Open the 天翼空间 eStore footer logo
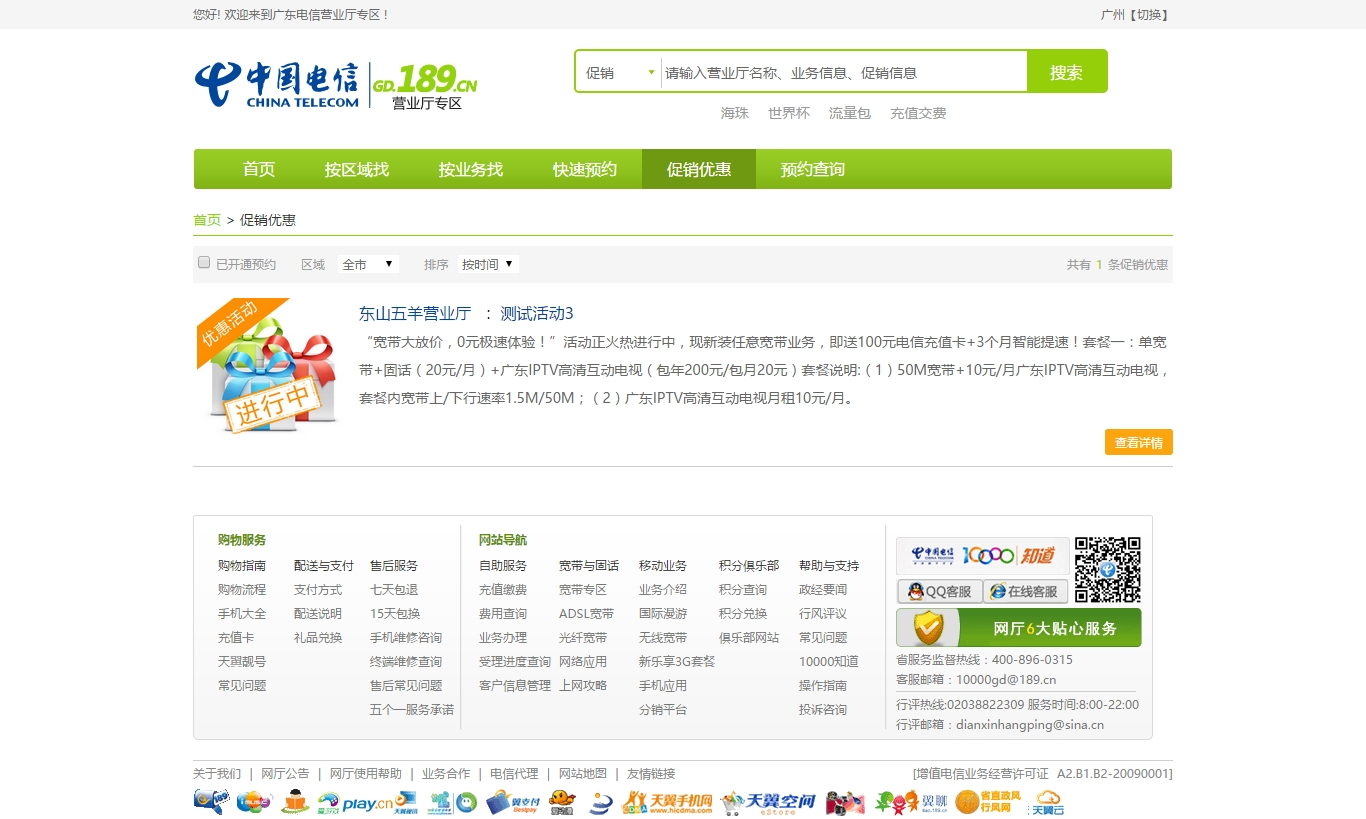Image resolution: width=1366 pixels, height=819 pixels. (x=768, y=803)
